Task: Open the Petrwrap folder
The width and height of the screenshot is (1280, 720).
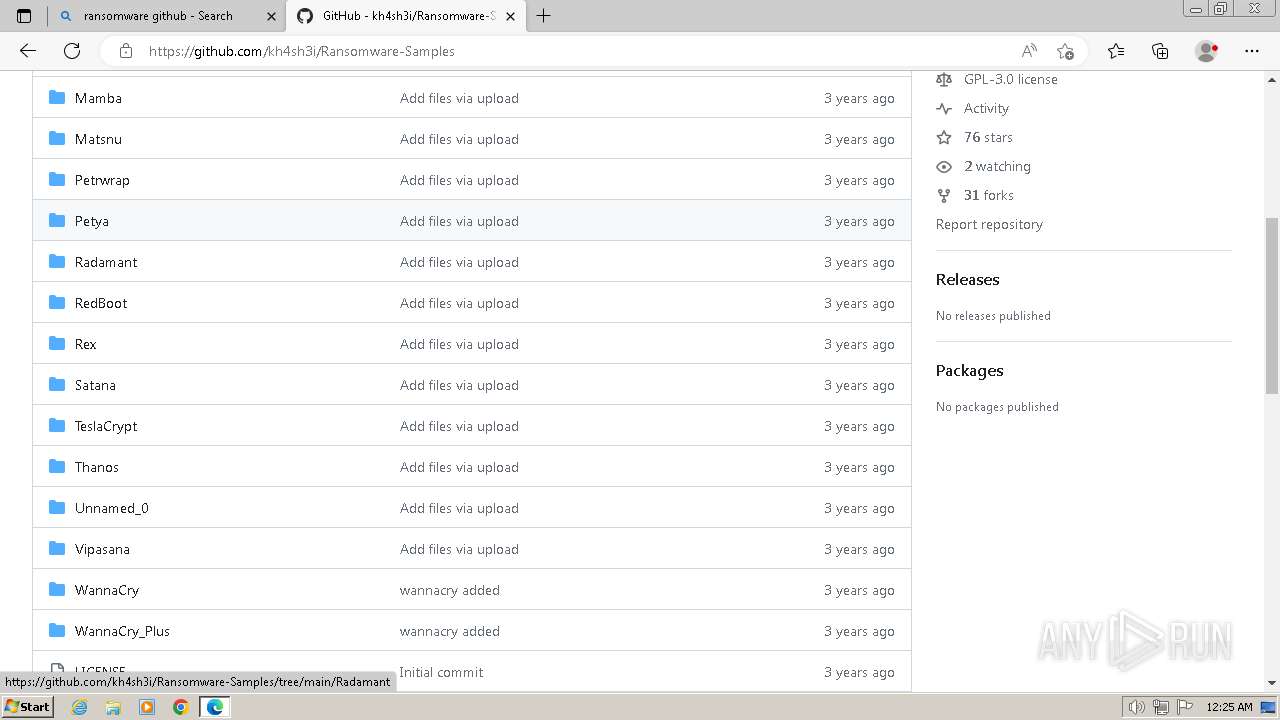Action: point(102,180)
